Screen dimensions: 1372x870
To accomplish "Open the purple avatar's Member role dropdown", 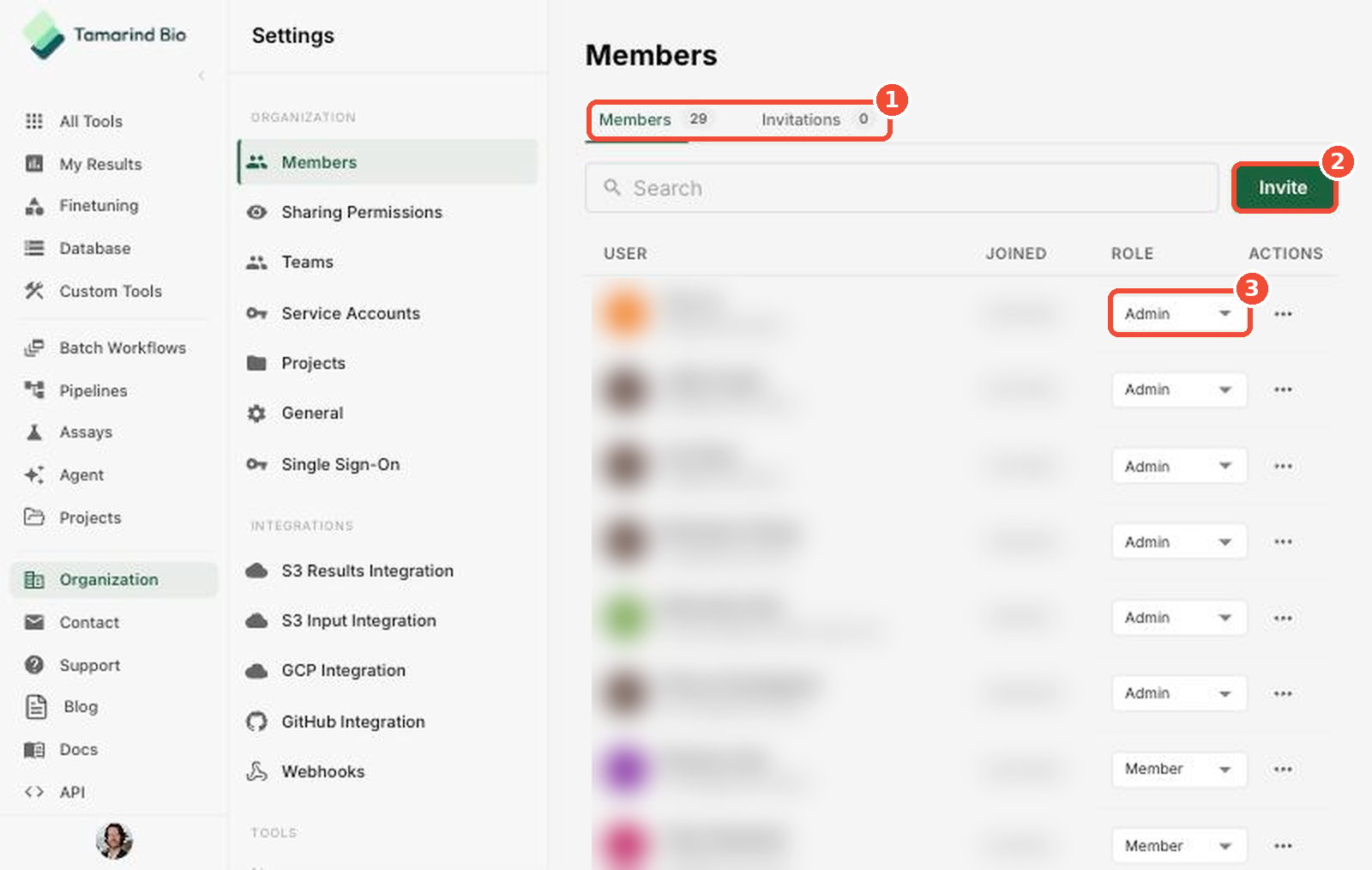I will point(1179,769).
